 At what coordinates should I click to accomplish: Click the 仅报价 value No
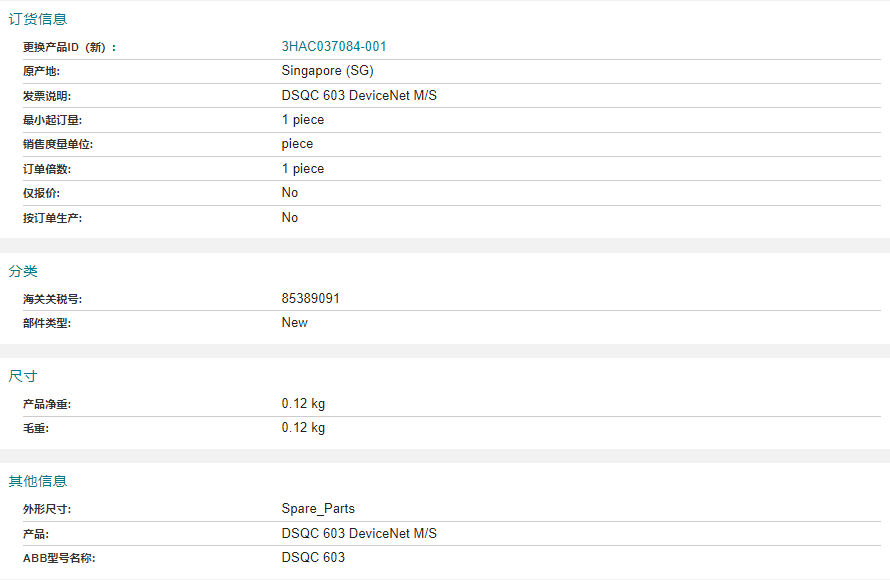(x=289, y=193)
